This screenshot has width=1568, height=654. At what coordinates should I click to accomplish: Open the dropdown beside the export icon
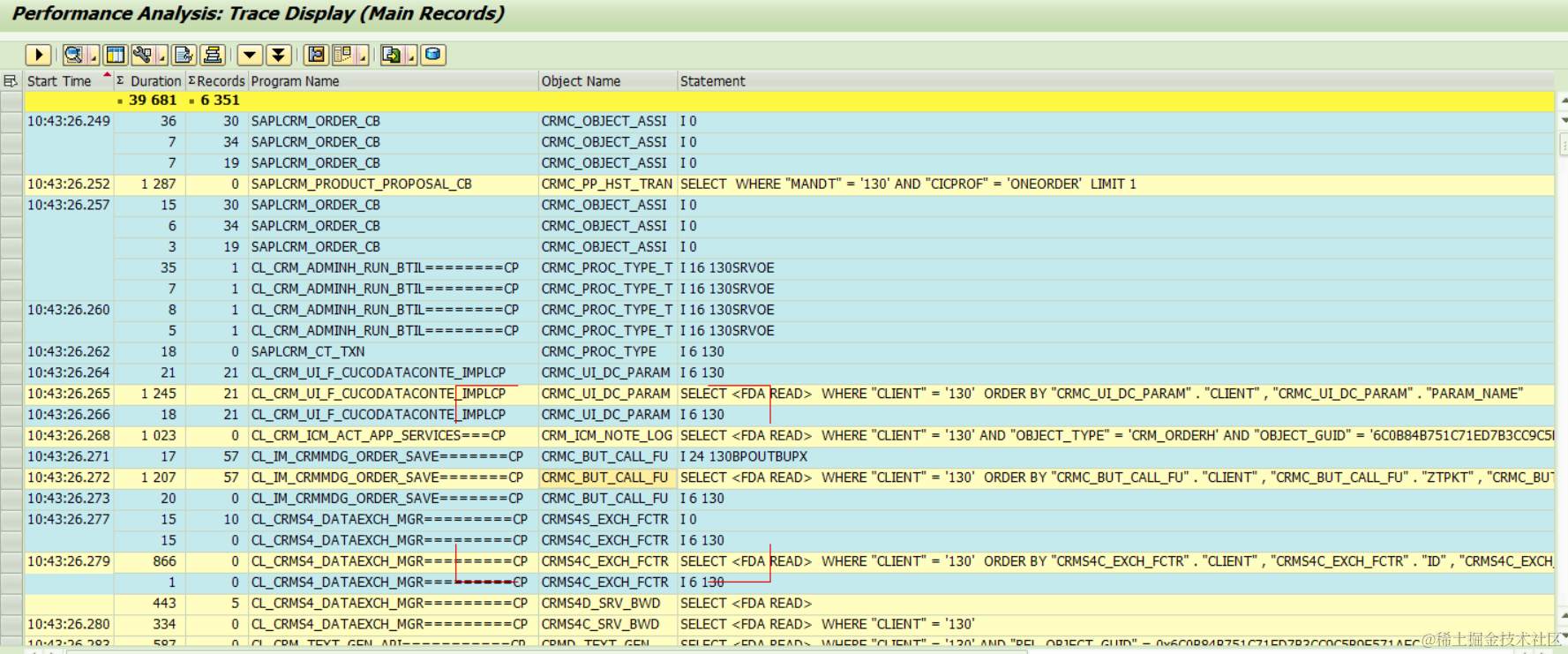click(411, 56)
